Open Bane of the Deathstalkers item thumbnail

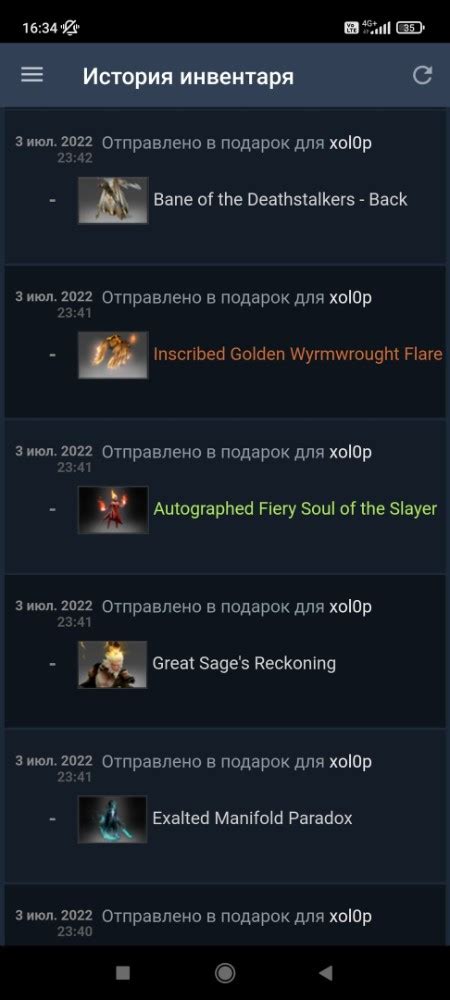113,200
